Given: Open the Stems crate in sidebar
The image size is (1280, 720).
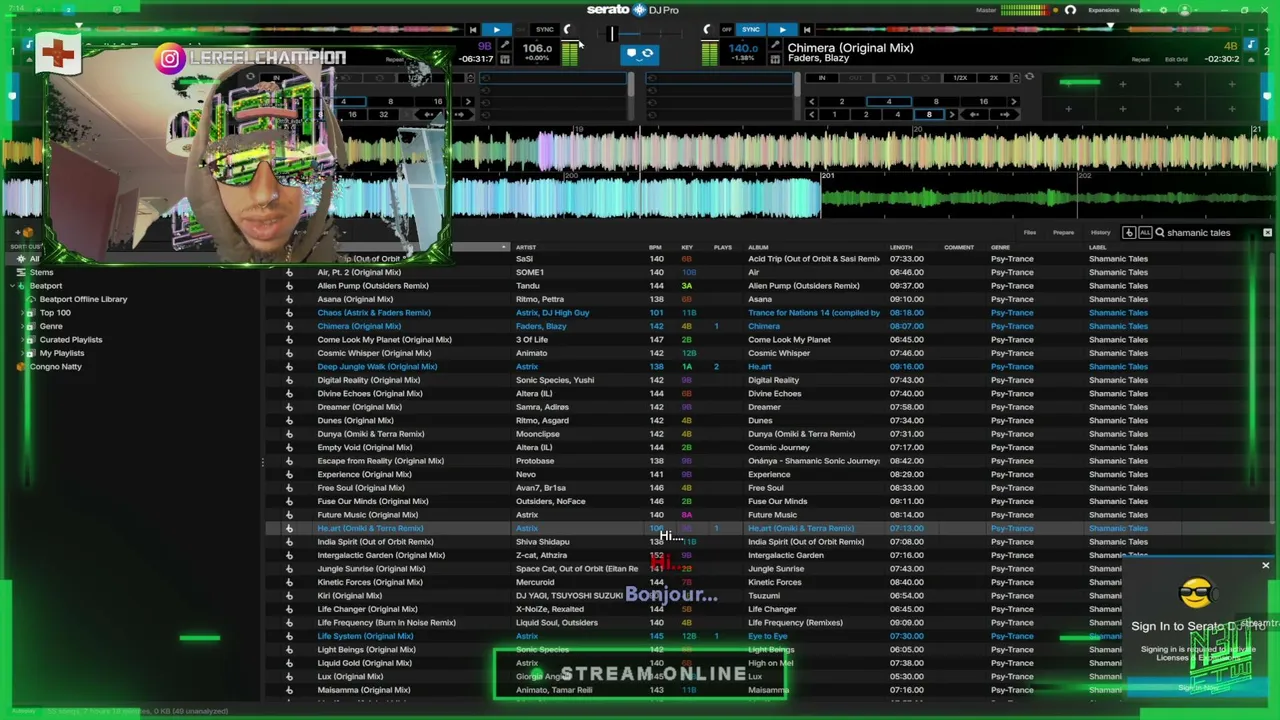Looking at the screenshot, I should pos(41,272).
